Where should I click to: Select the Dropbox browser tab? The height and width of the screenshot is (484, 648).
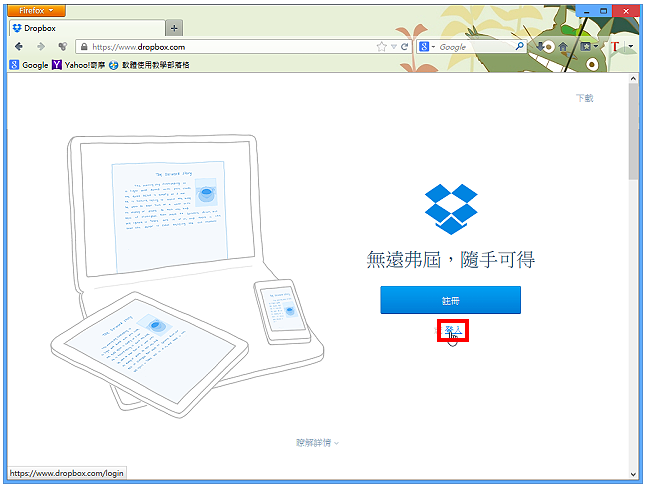(x=87, y=28)
